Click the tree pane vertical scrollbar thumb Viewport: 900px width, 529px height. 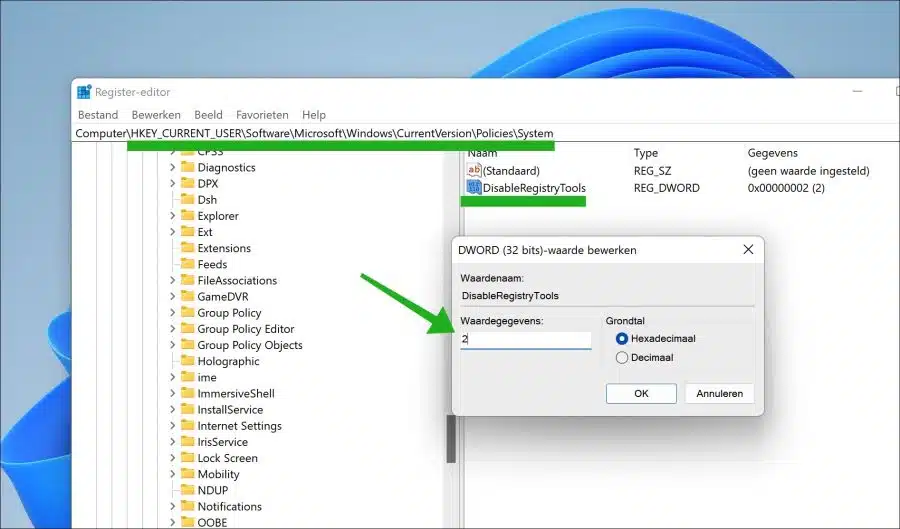point(451,438)
